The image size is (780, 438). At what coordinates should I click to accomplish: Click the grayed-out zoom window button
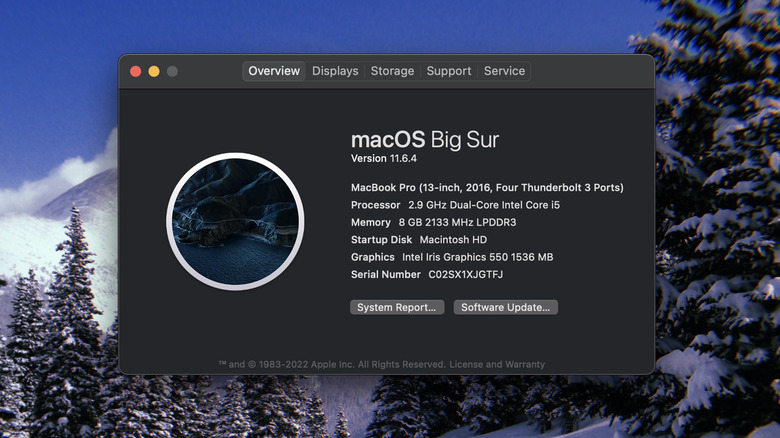coord(172,71)
